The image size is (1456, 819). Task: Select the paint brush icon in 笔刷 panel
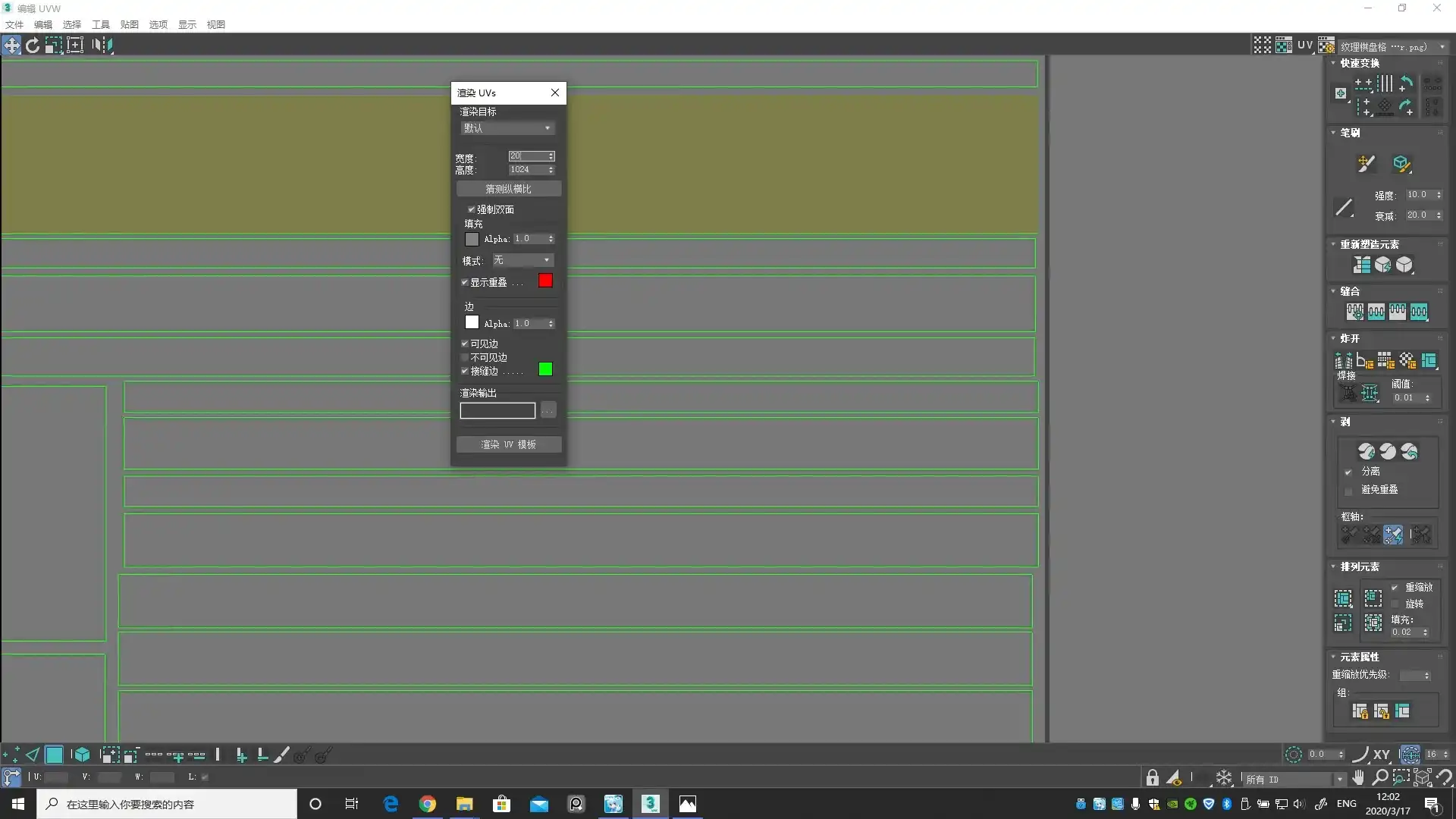(1366, 164)
